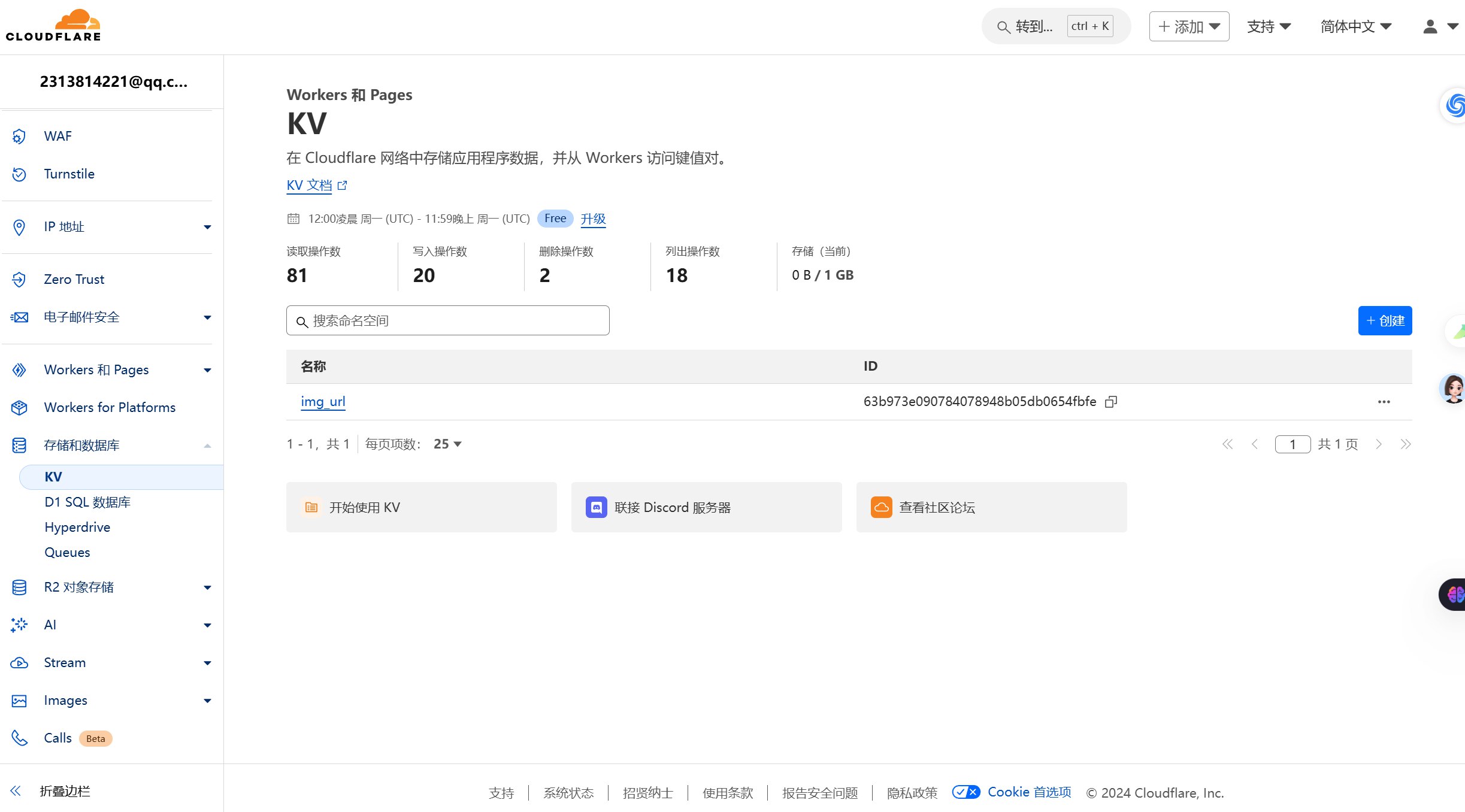Viewport: 1465px width, 812px height.
Task: Click the account name 2313814221@qq.c...
Action: tap(113, 81)
